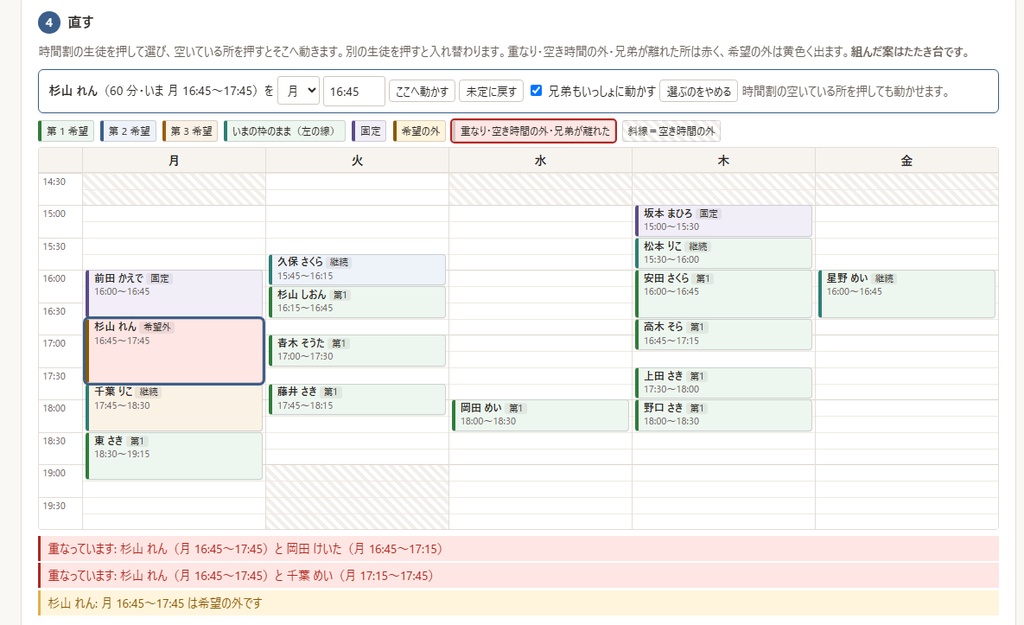
Task: Select 久保 さくら lesson on Tuesday
Action: coord(357,269)
